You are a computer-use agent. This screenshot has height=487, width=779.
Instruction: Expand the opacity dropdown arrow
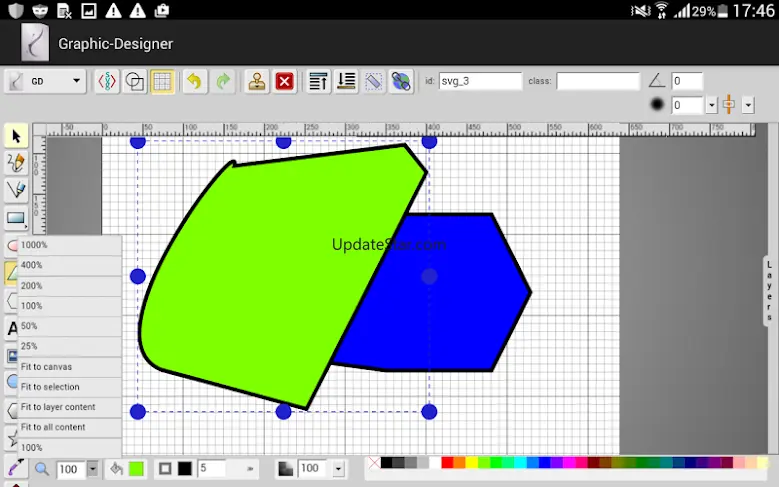(338, 469)
